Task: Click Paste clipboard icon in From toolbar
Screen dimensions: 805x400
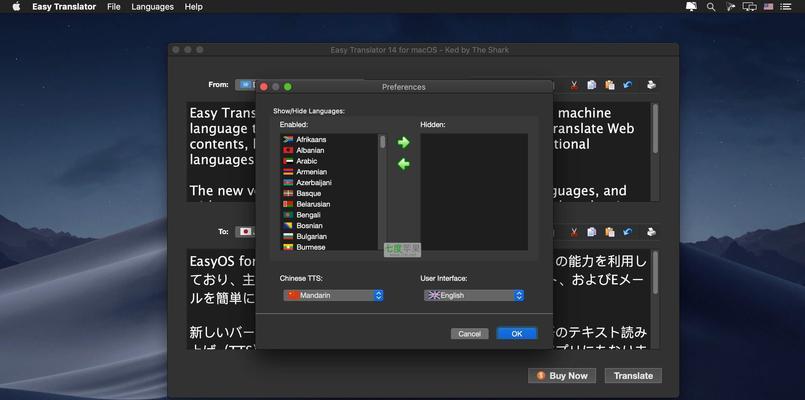Action: coord(609,85)
